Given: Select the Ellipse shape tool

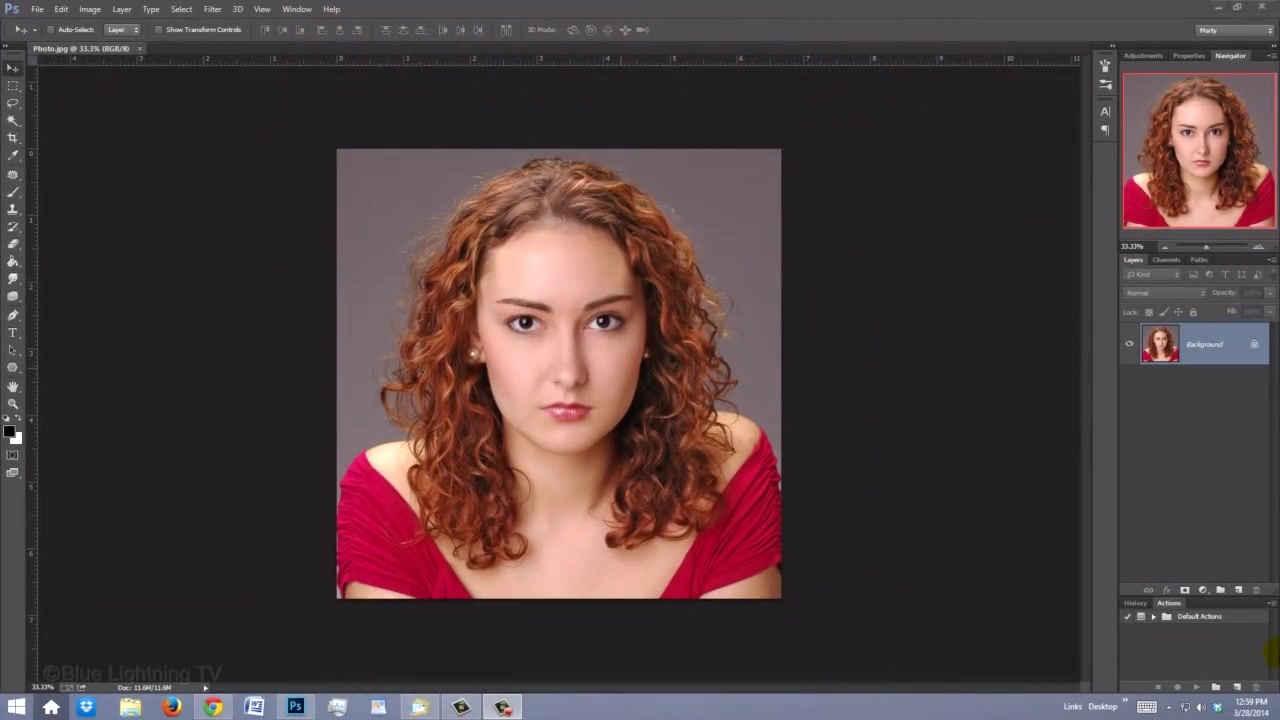Looking at the screenshot, I should (13, 368).
